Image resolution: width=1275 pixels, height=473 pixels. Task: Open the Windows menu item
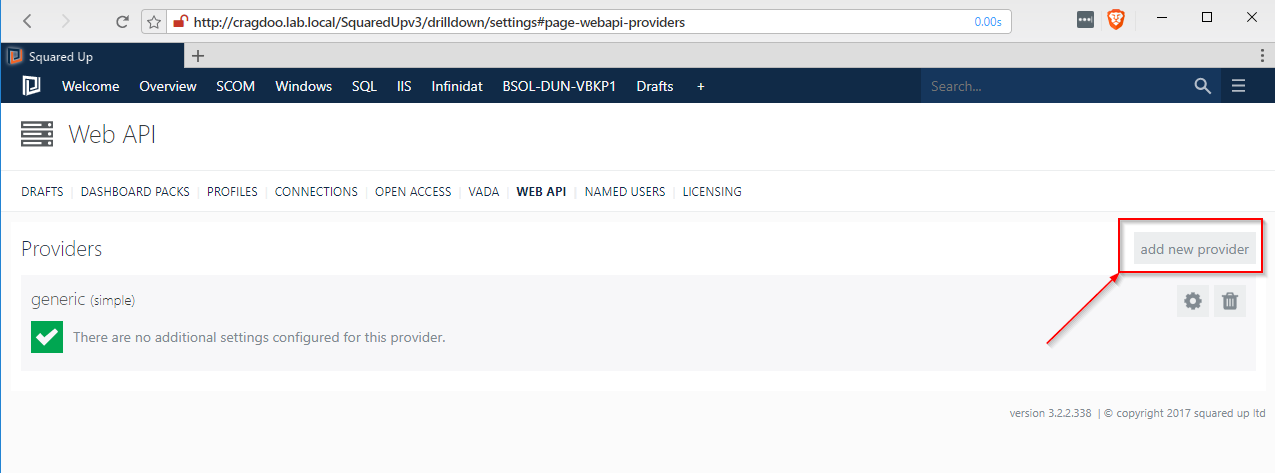click(x=304, y=86)
